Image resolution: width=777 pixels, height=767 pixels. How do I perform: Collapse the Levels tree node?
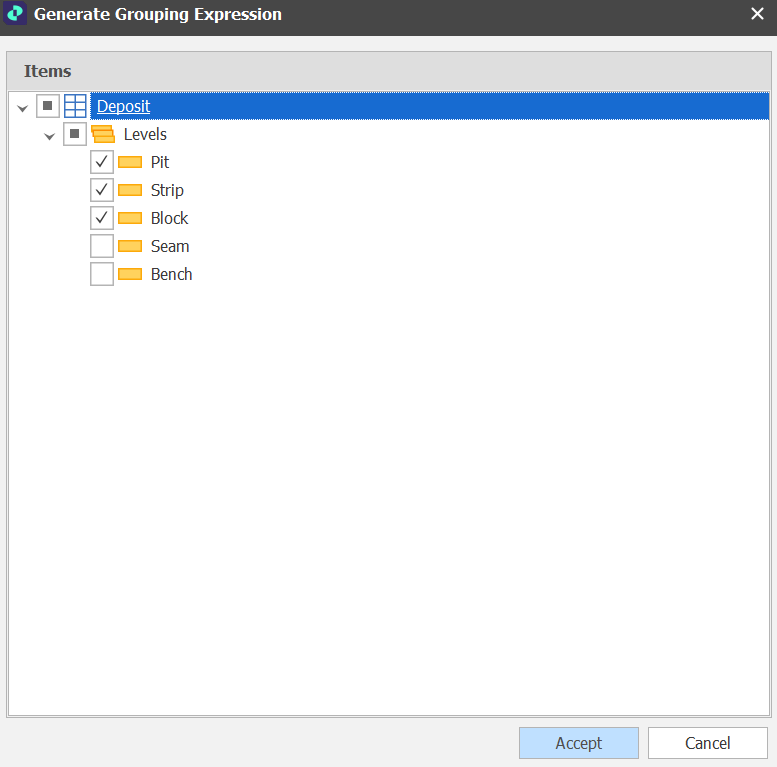pos(49,135)
